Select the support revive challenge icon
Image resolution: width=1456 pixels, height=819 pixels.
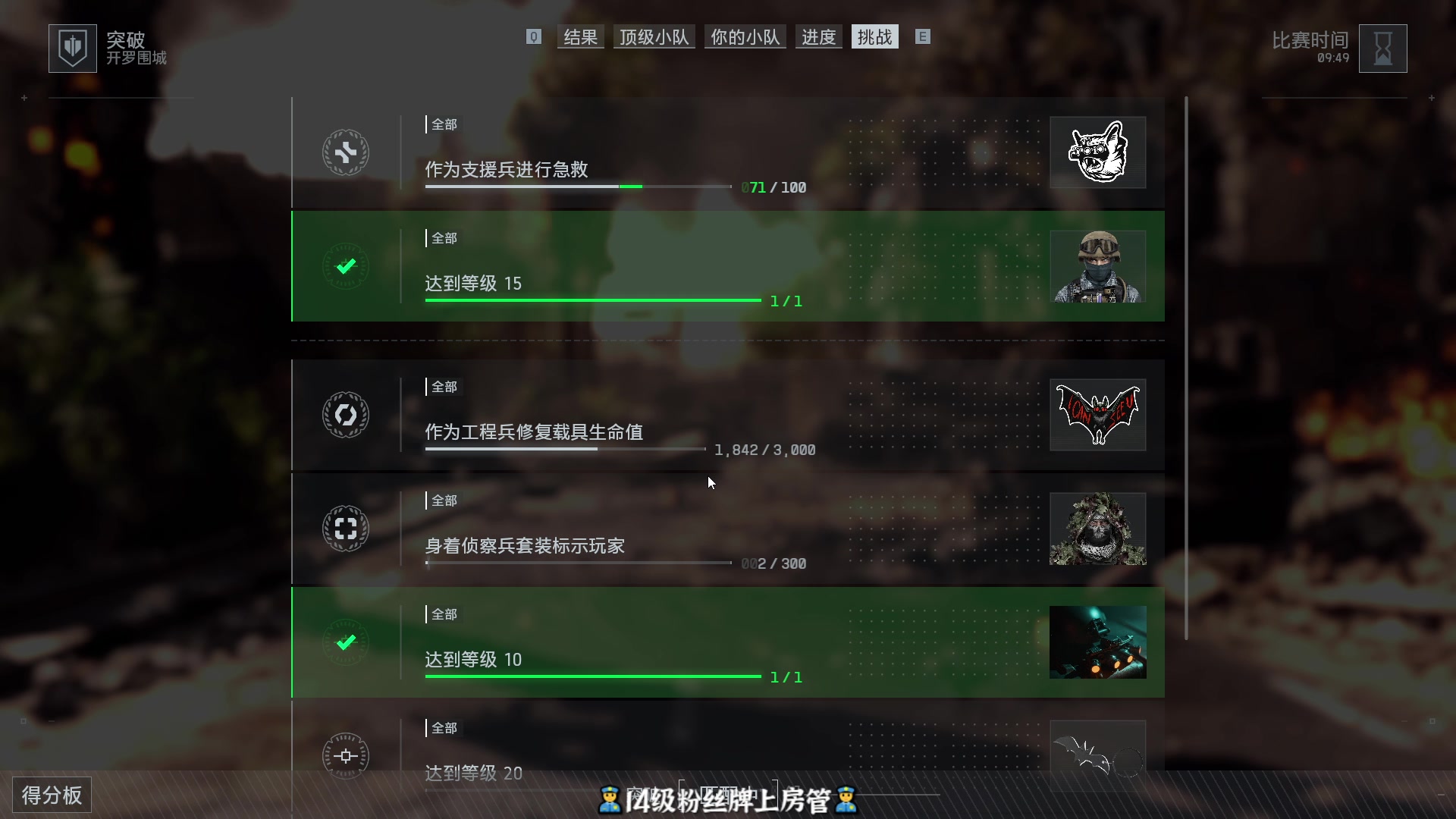coord(346,152)
